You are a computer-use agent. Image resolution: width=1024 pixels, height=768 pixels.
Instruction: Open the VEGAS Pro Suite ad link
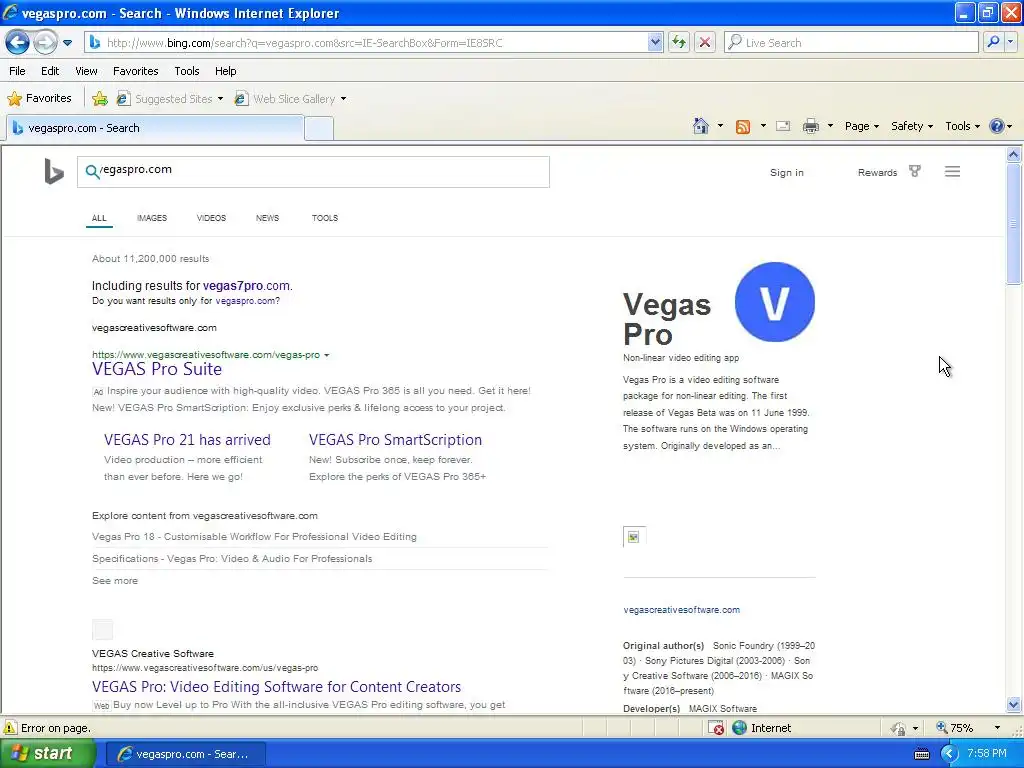[157, 369]
